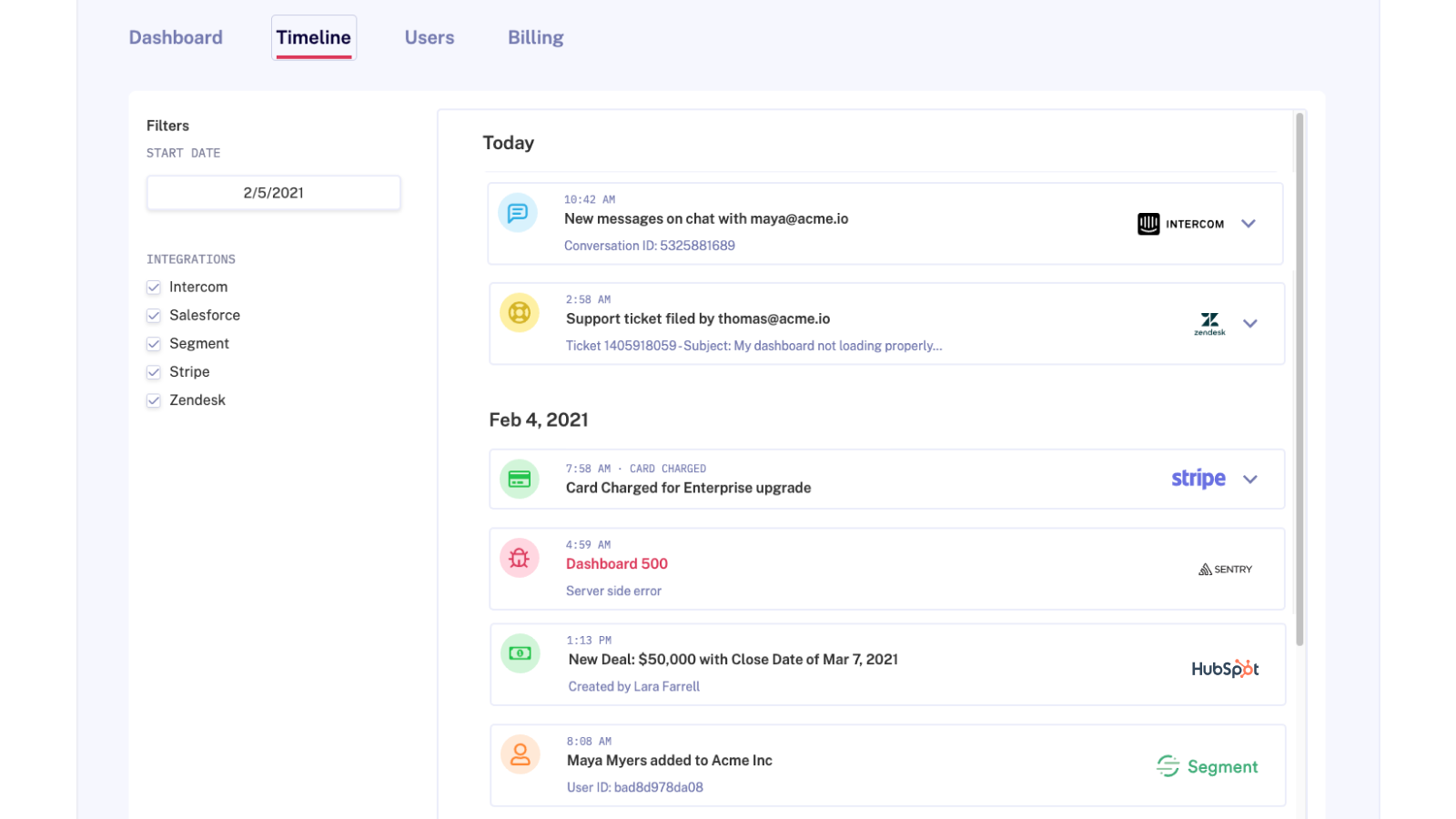Click the Intercom logo

click(1180, 224)
